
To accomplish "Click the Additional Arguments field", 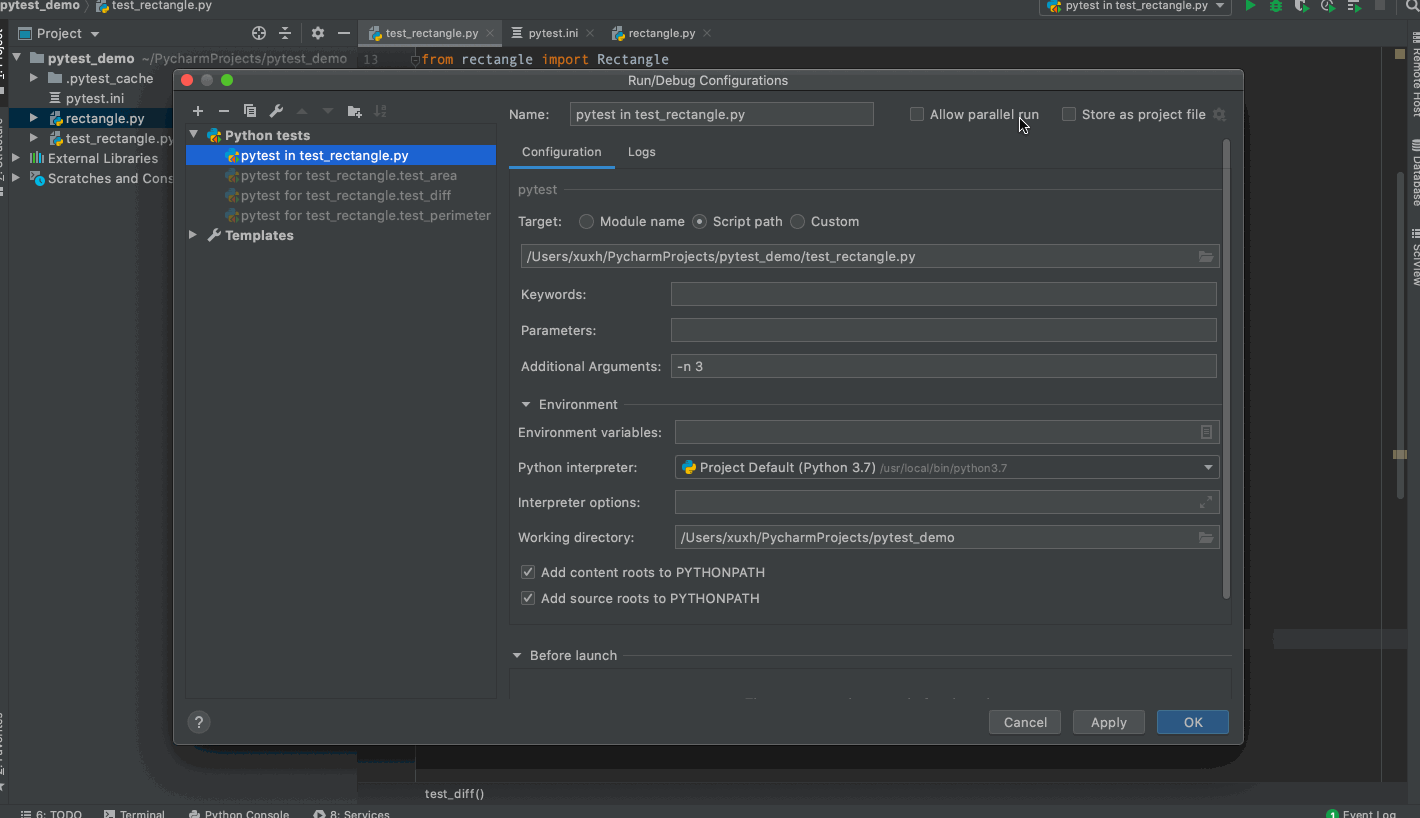I will [x=944, y=366].
